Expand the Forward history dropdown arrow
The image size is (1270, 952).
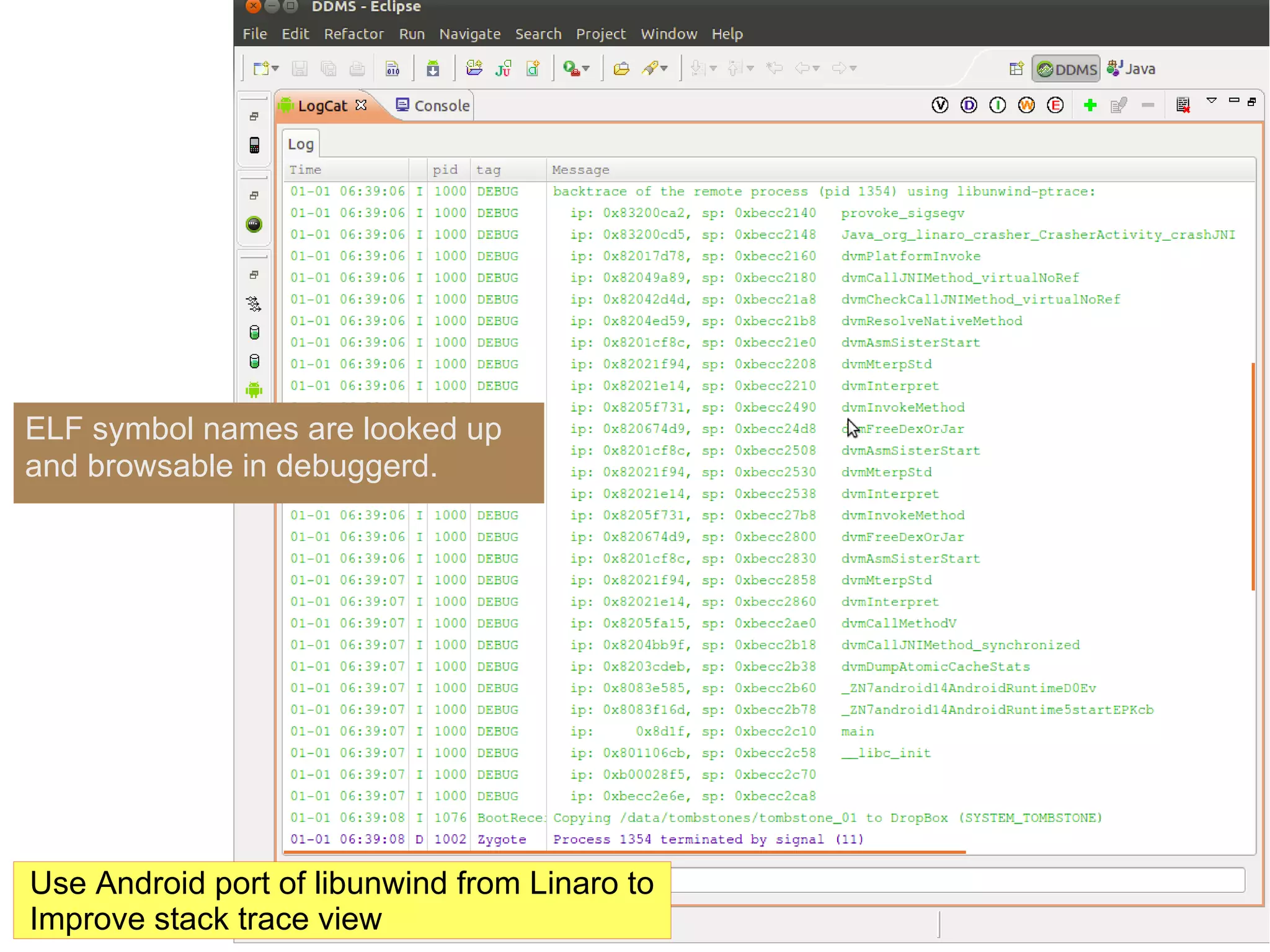(x=853, y=68)
